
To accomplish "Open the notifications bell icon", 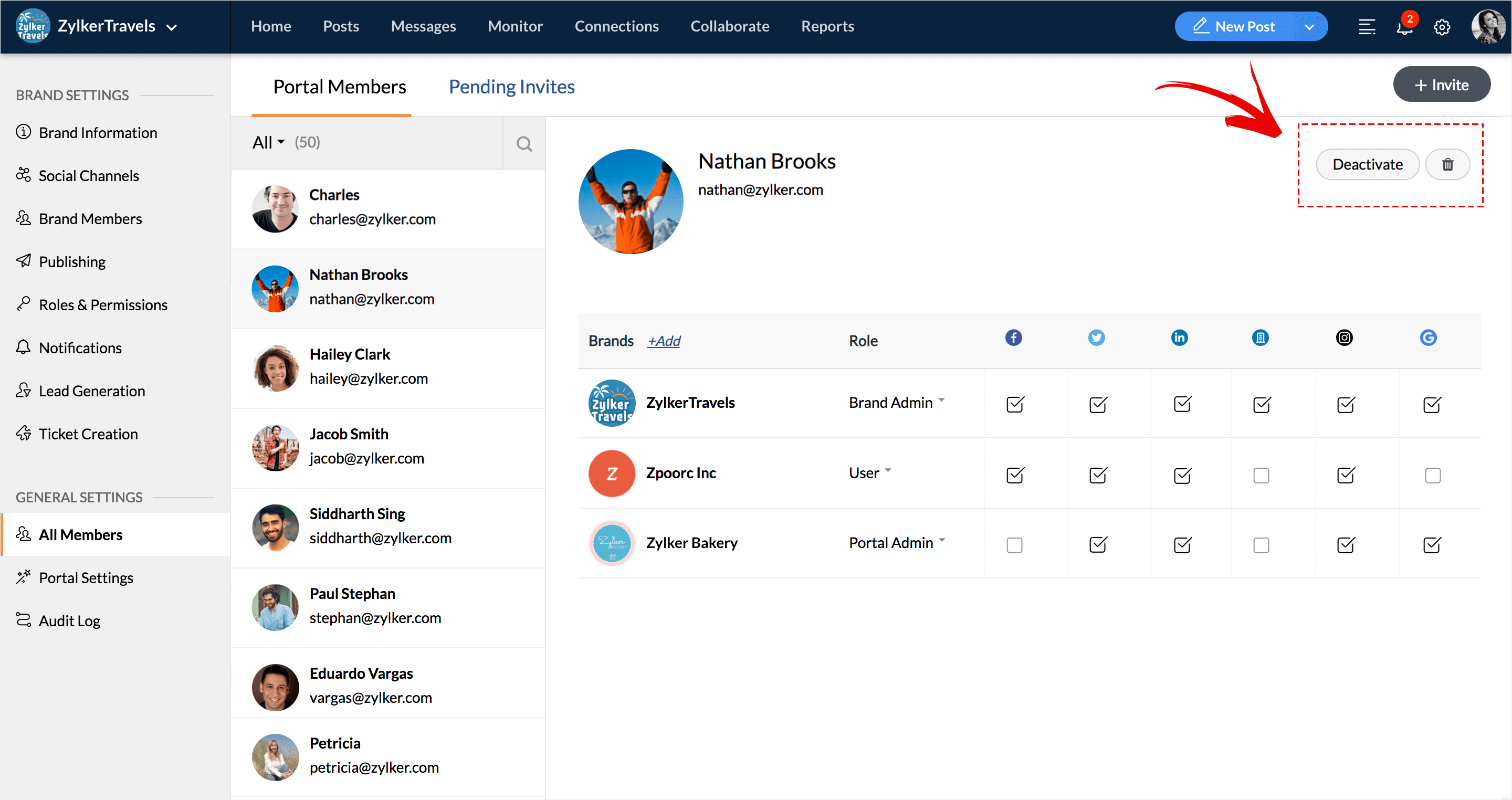I will 1404,28.
